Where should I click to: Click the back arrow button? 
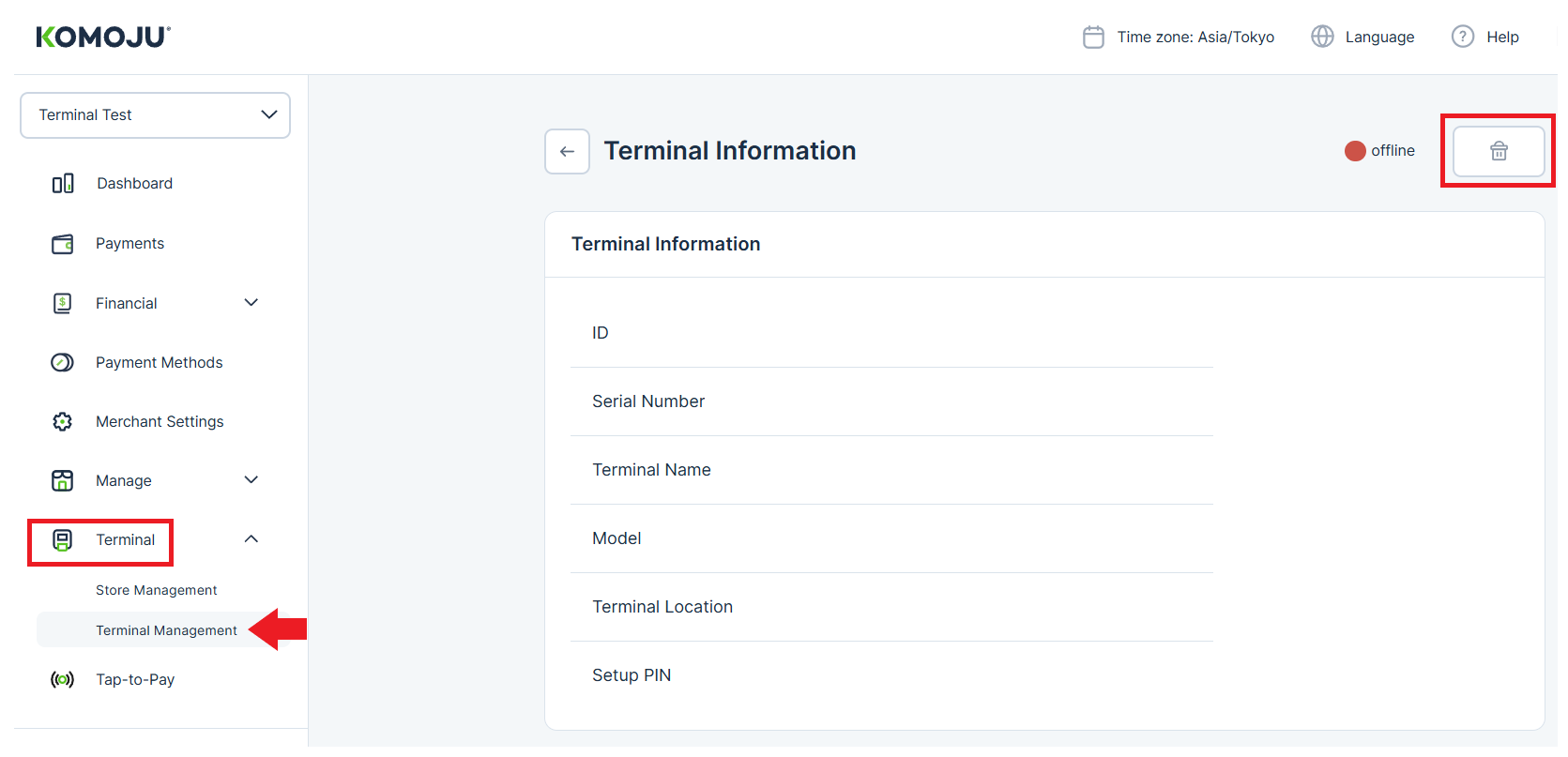coord(567,151)
